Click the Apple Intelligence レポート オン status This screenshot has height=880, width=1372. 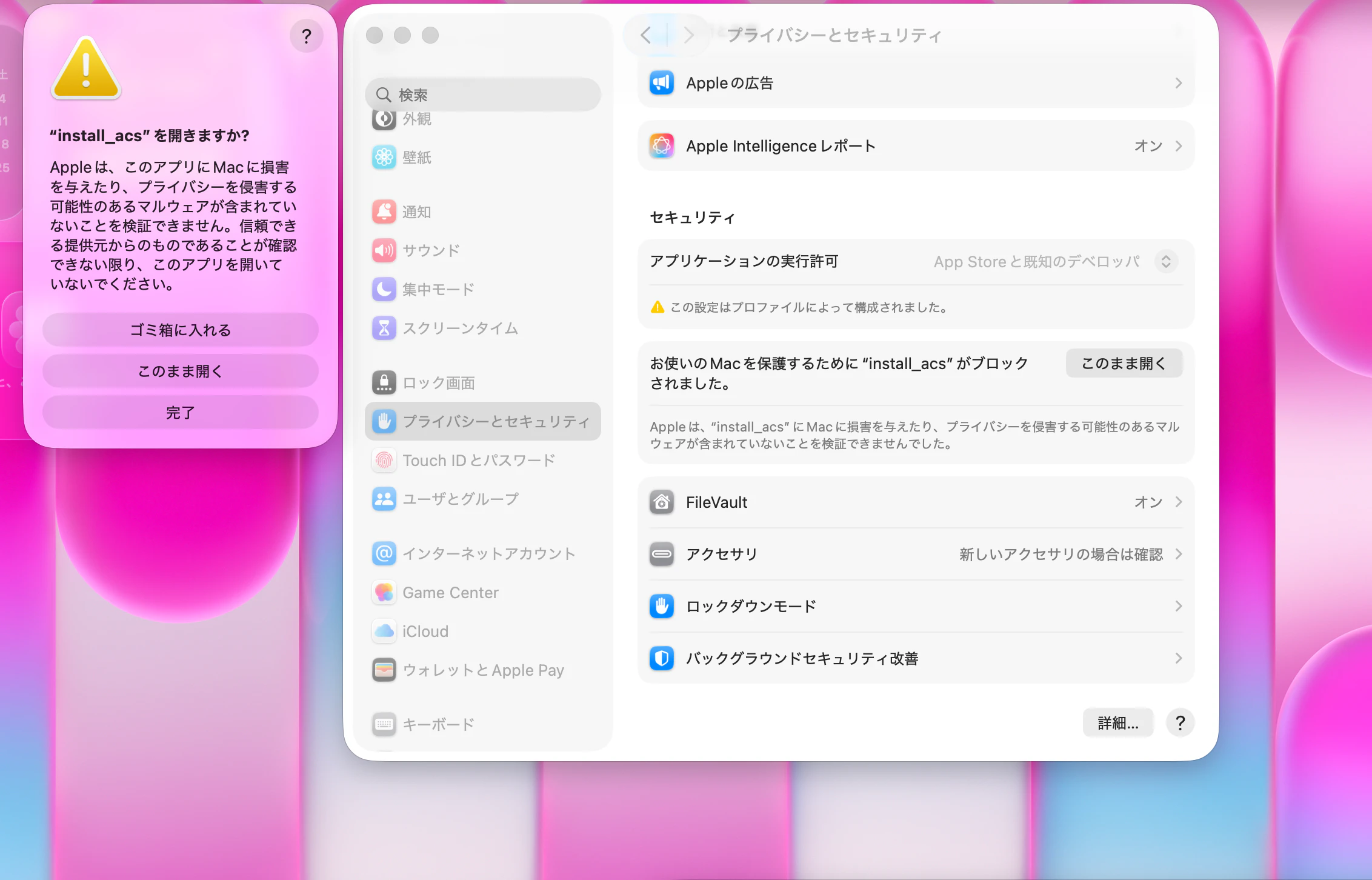tap(1148, 146)
